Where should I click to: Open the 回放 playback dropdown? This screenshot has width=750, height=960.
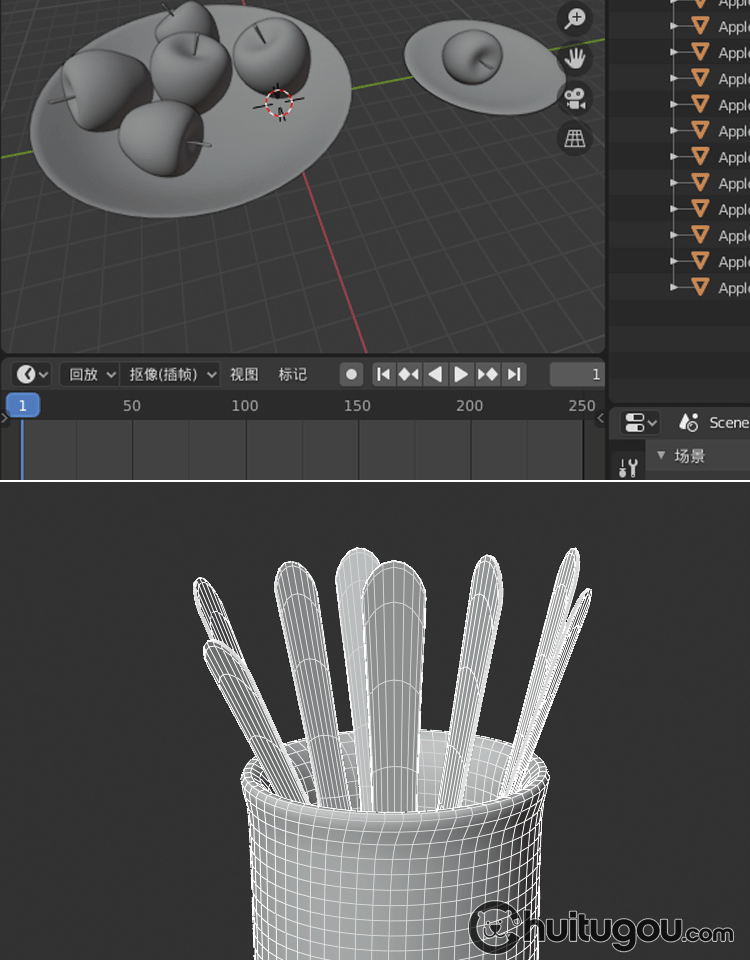point(90,374)
